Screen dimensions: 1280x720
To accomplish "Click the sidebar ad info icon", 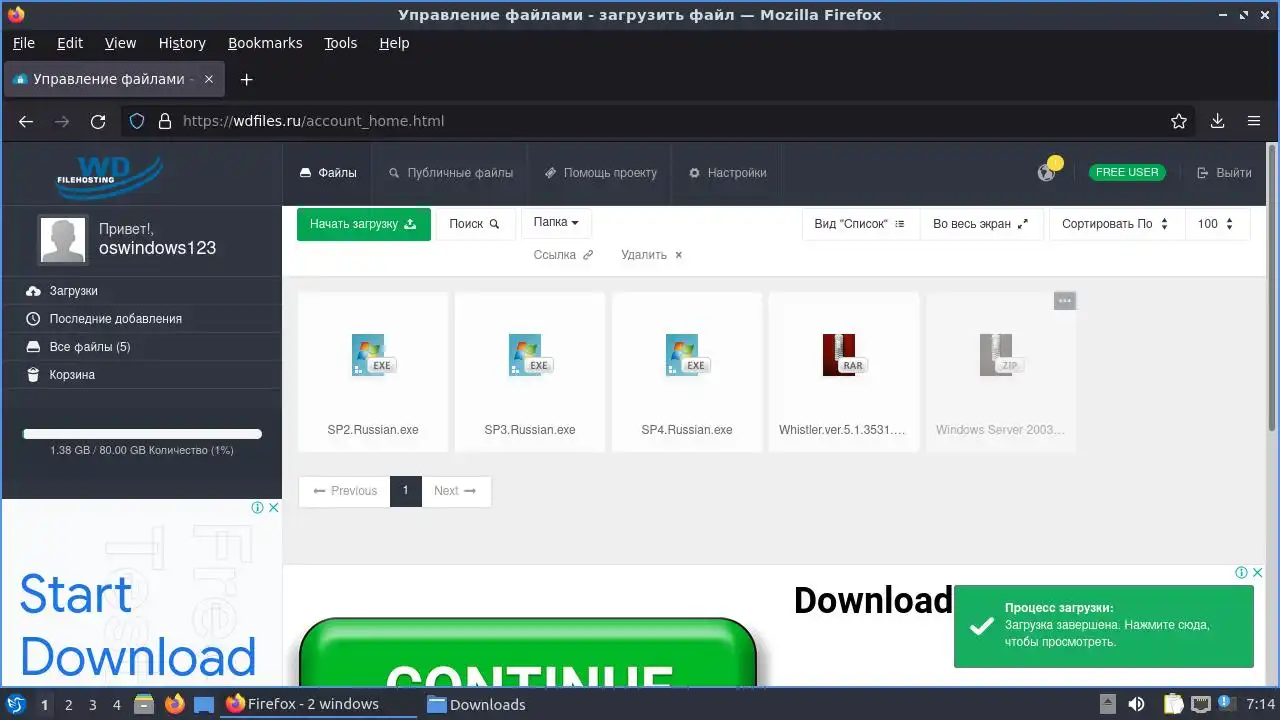I will click(258, 508).
